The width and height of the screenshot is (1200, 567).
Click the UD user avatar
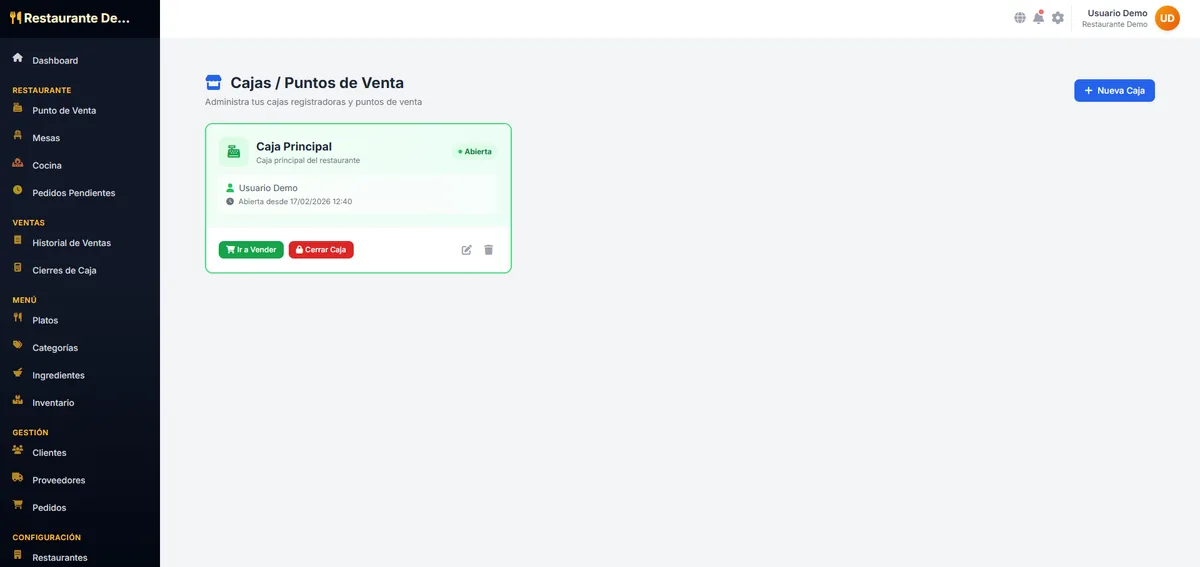pyautogui.click(x=1167, y=18)
